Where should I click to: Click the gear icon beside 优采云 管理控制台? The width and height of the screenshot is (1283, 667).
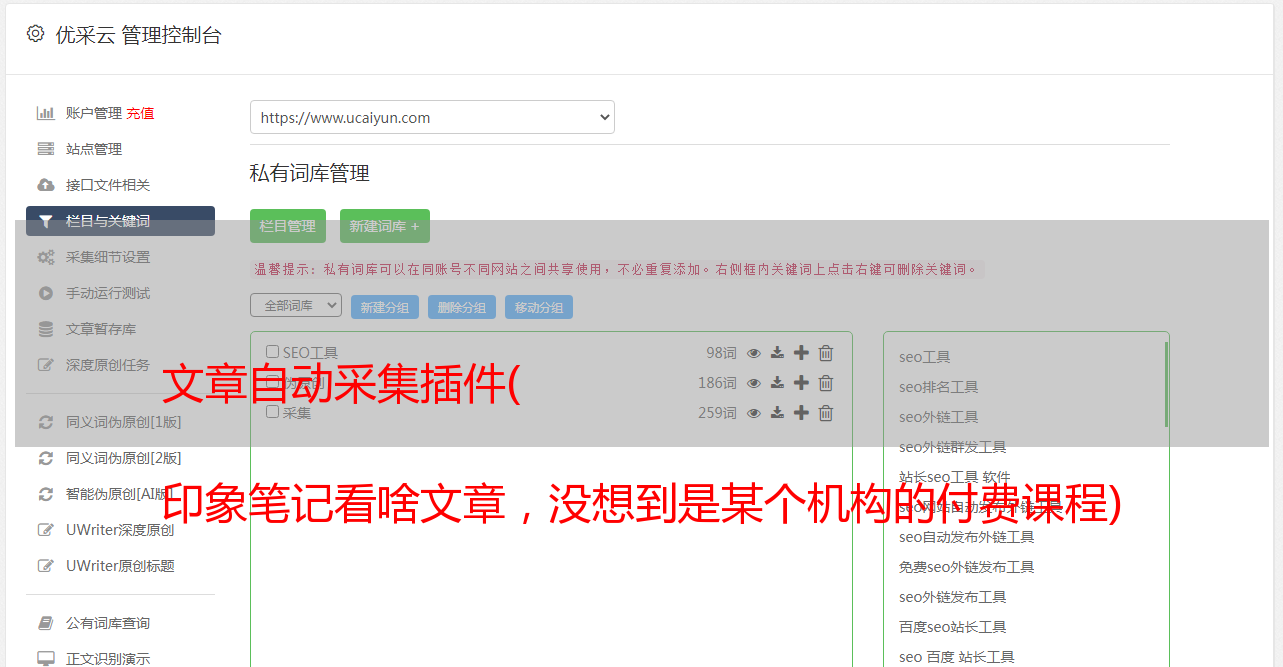(x=35, y=34)
